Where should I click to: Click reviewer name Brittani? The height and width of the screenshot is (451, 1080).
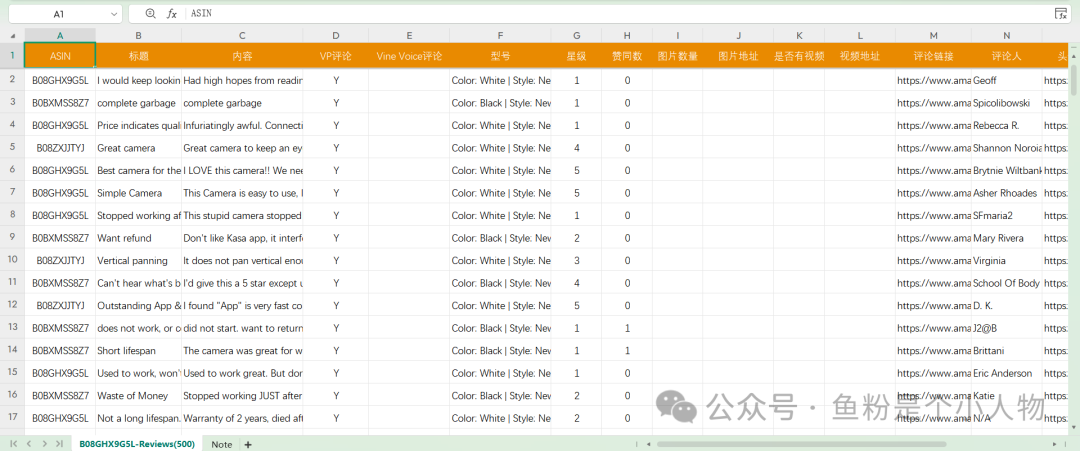coord(990,350)
